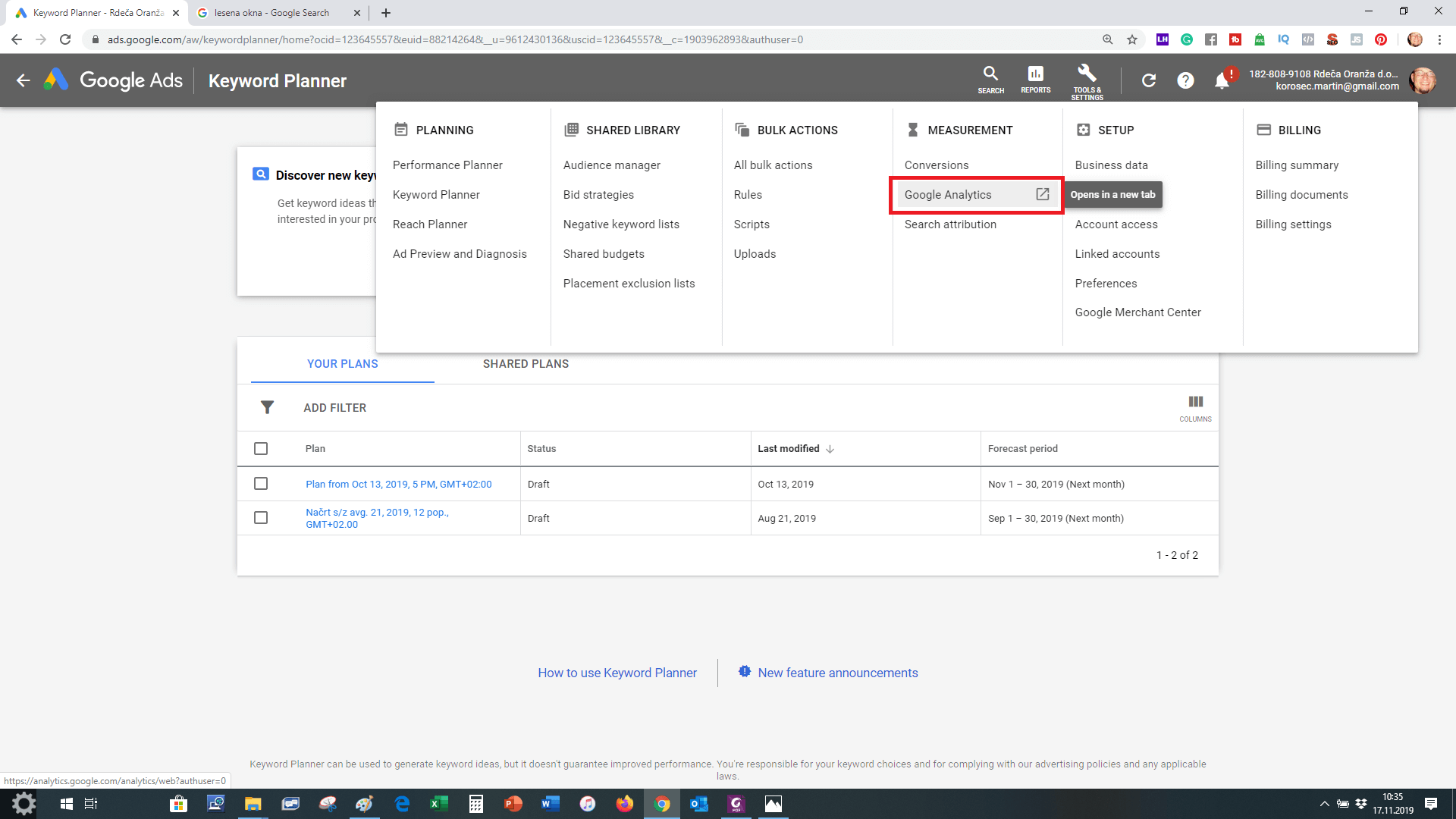Viewport: 1456px width, 819px height.
Task: Click the filter funnel icon
Action: coord(267,407)
